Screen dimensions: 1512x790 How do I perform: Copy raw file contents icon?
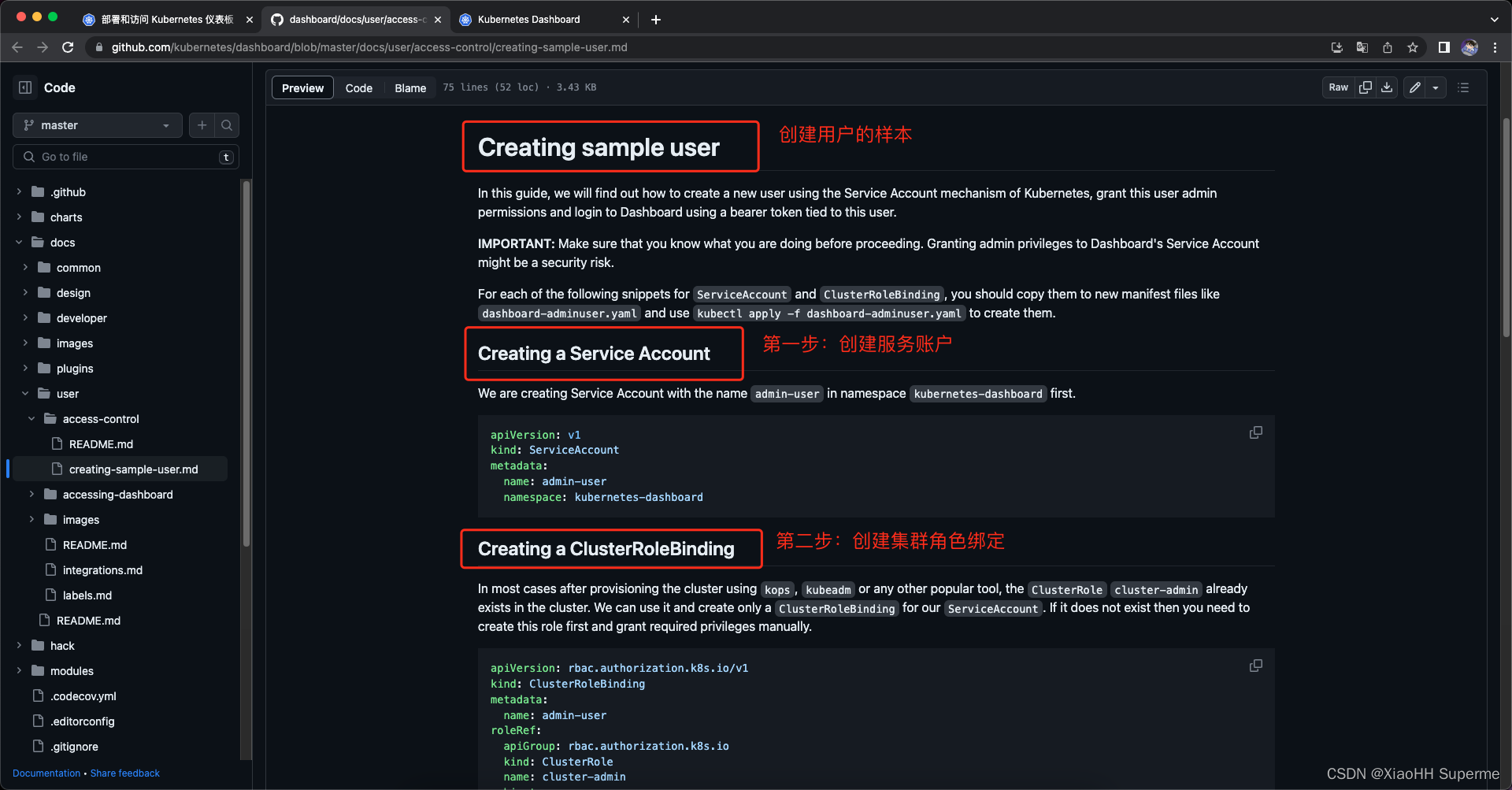tap(1366, 87)
